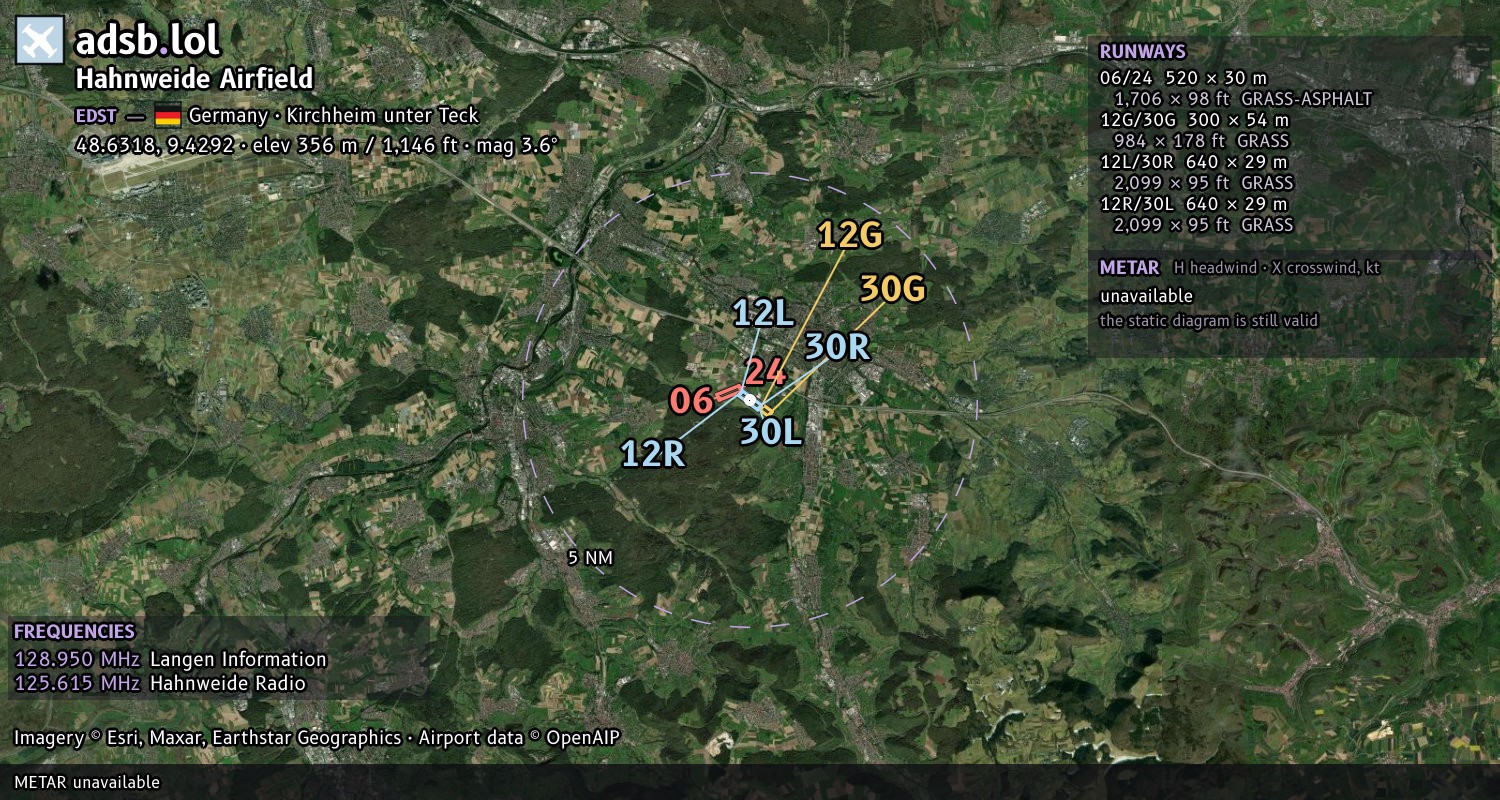Click the 5 NM range ring label
The width and height of the screenshot is (1500, 800).
pyautogui.click(x=590, y=558)
